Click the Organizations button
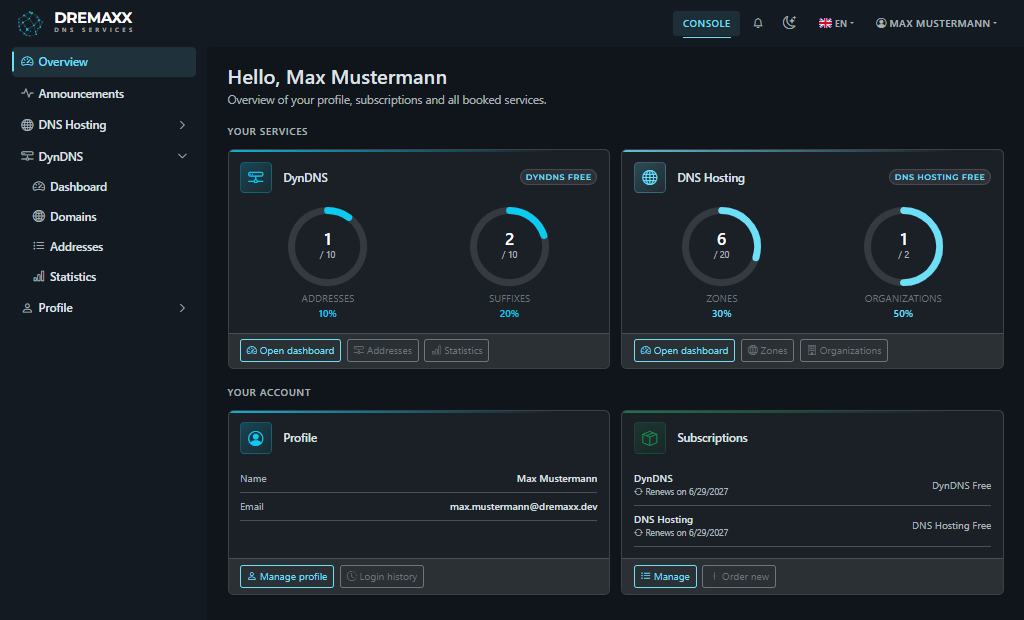This screenshot has height=620, width=1024. [844, 350]
